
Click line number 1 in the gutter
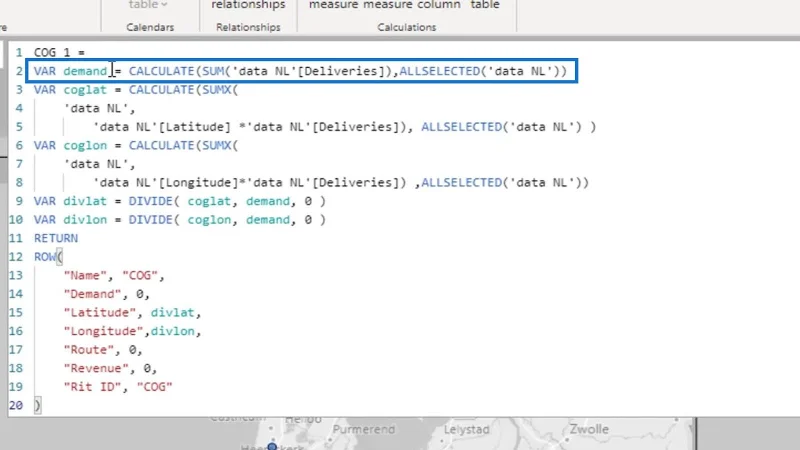click(x=19, y=53)
